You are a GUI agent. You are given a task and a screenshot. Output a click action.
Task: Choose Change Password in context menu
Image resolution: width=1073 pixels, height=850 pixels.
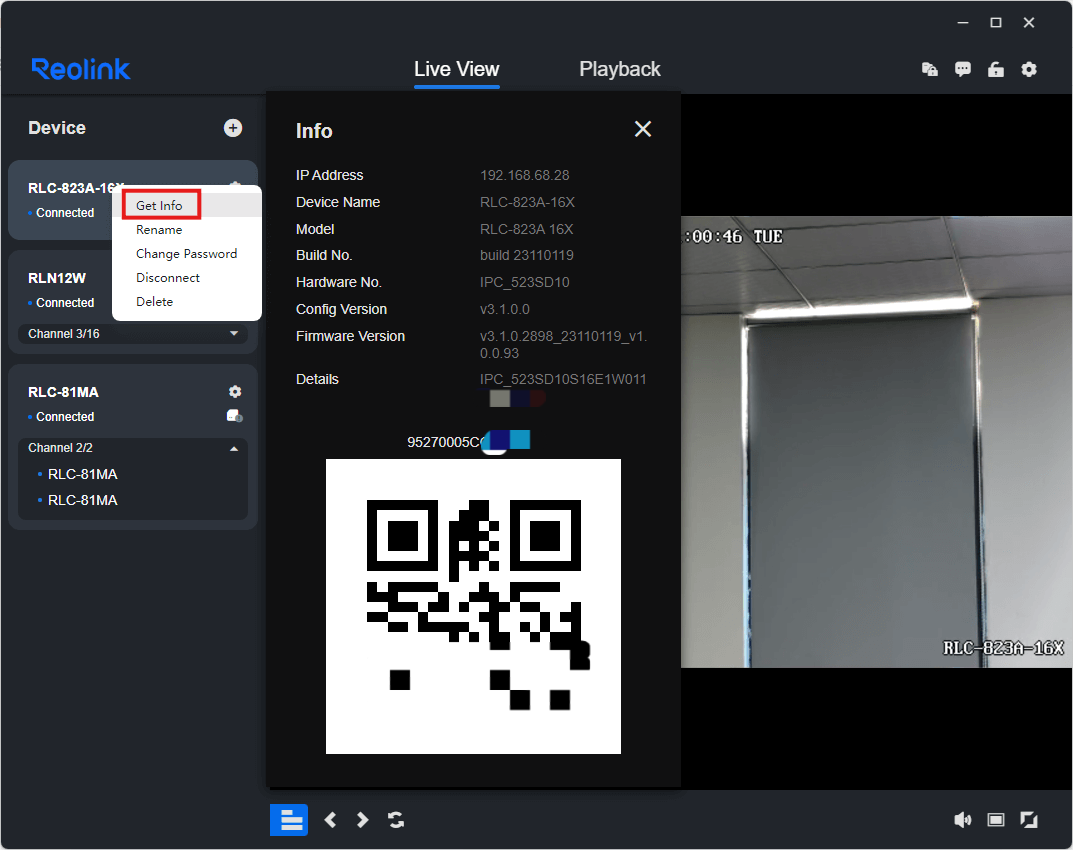click(x=186, y=254)
